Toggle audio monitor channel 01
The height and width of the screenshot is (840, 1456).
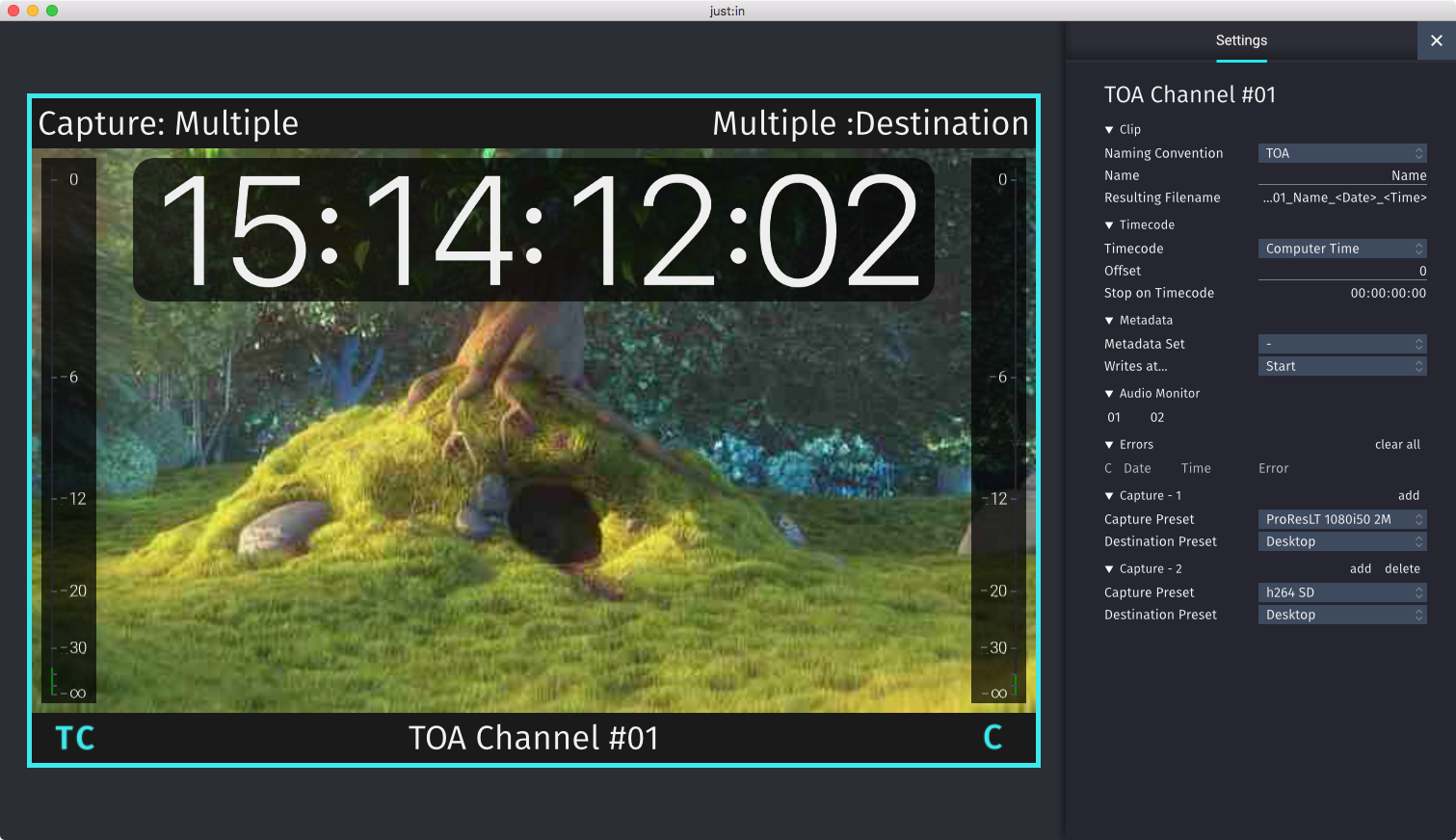[1114, 417]
